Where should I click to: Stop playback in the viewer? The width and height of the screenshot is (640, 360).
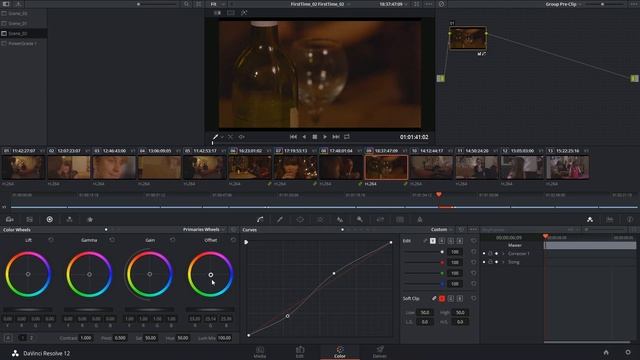[315, 137]
